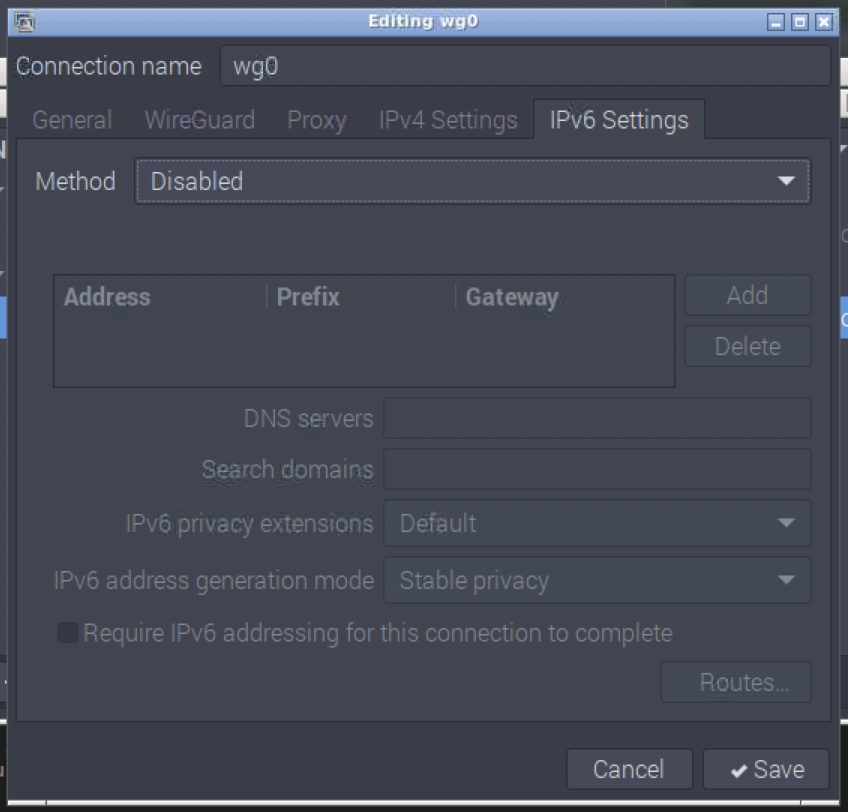Switch to the General tab
Viewport: 848px width, 812px height.
point(71,120)
